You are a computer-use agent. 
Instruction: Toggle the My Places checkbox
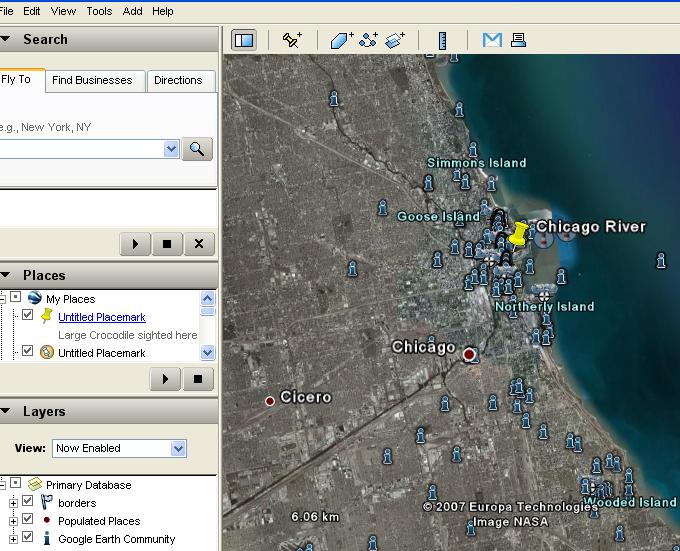click(16, 297)
